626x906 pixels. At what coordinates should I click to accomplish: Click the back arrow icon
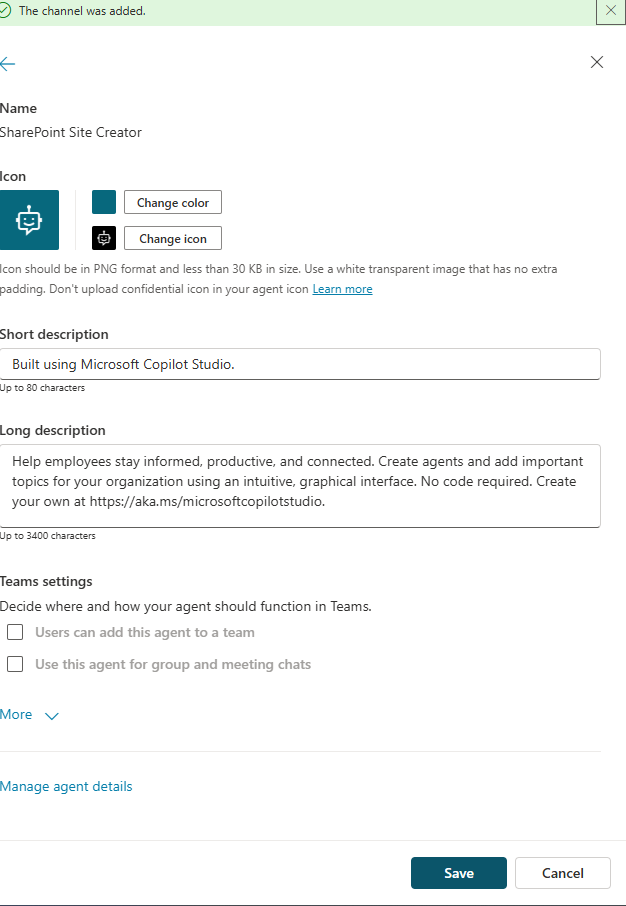click(x=8, y=63)
